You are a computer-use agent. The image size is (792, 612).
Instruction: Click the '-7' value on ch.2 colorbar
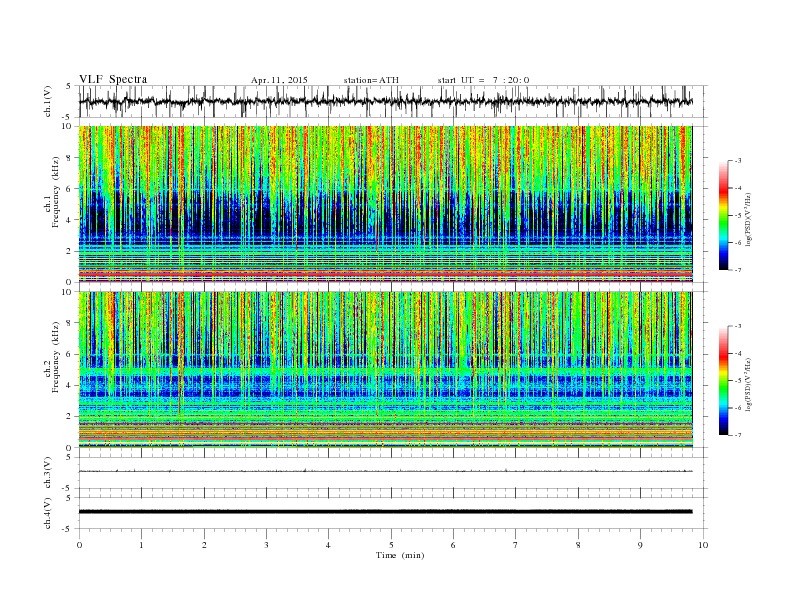click(737, 435)
